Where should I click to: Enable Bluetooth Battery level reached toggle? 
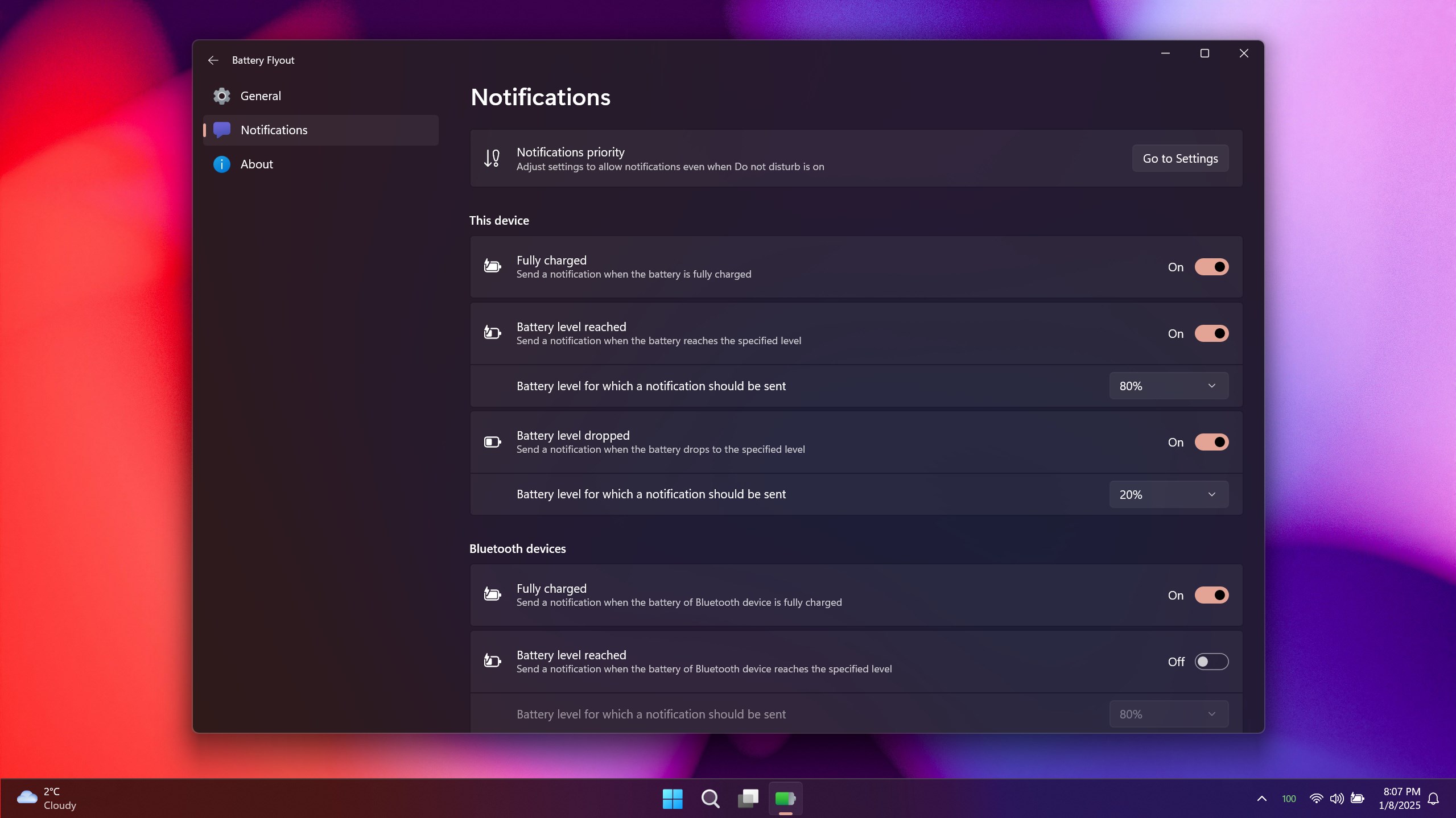[x=1211, y=662]
